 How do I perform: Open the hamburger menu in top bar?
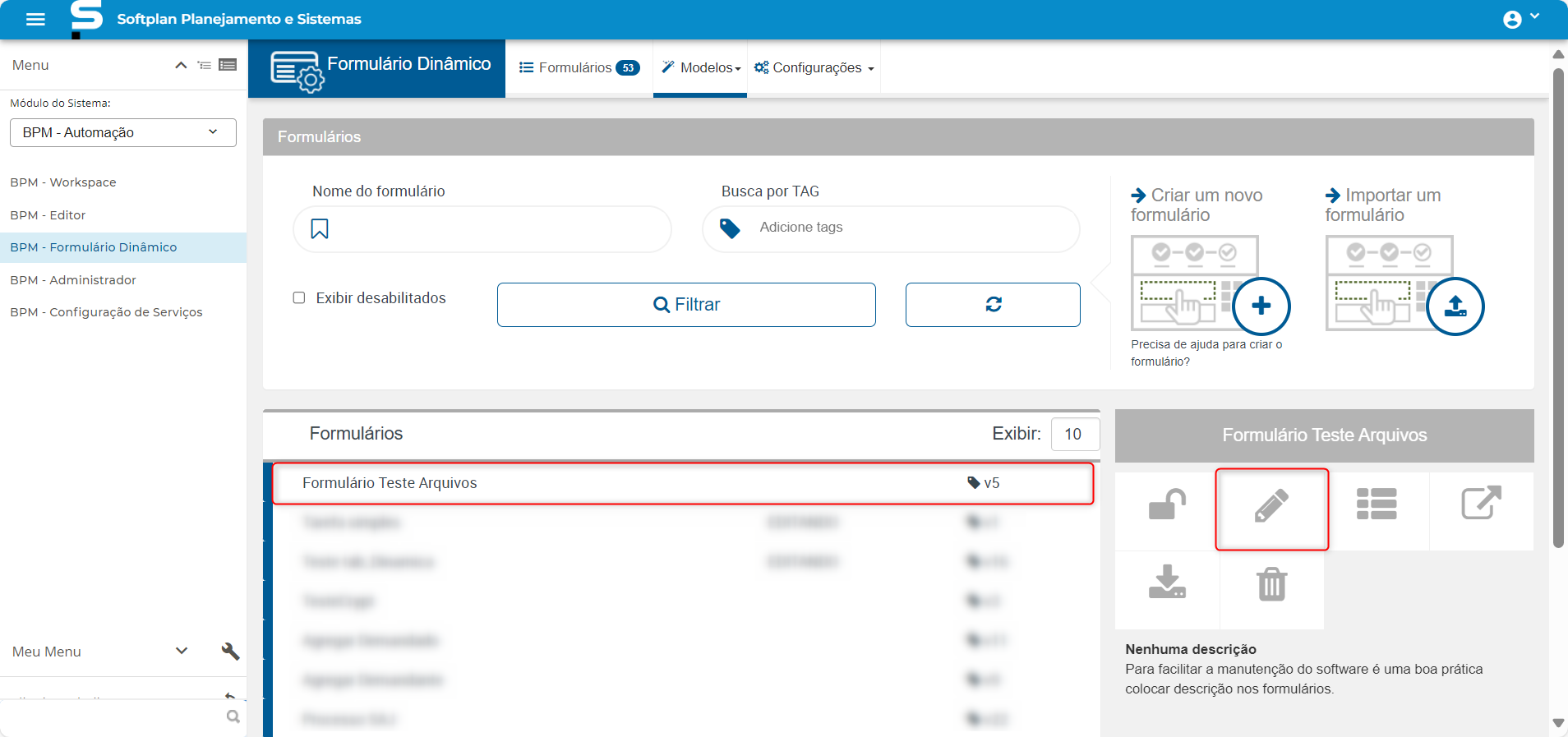[x=35, y=19]
